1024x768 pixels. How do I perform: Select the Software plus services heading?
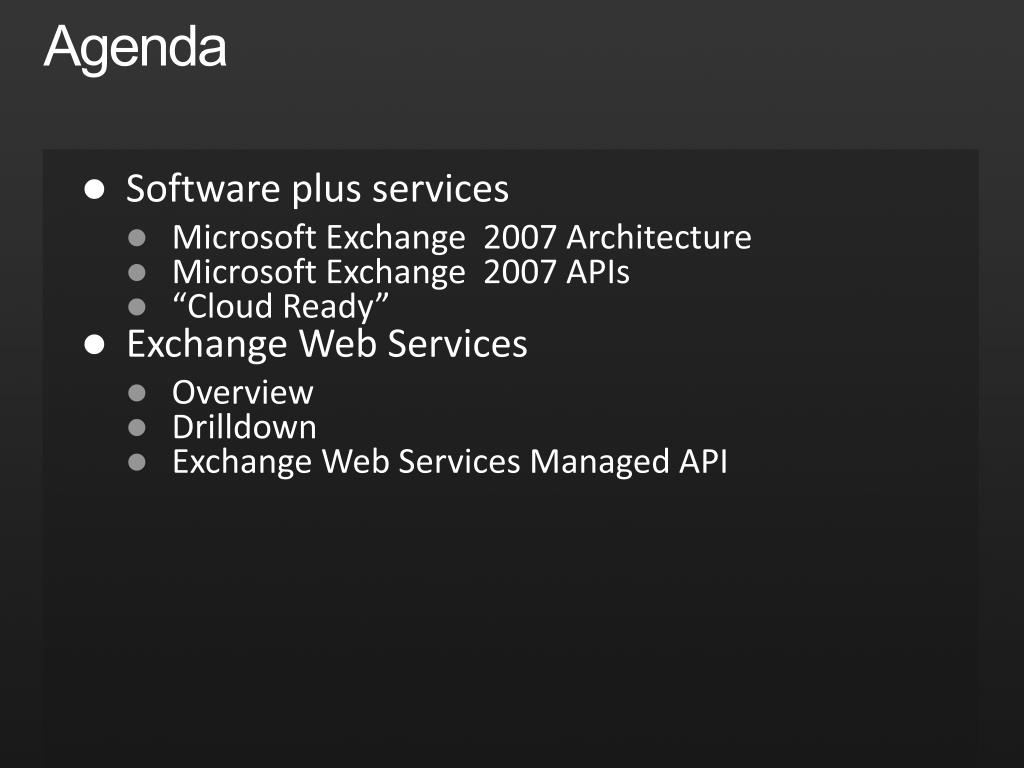click(x=317, y=189)
